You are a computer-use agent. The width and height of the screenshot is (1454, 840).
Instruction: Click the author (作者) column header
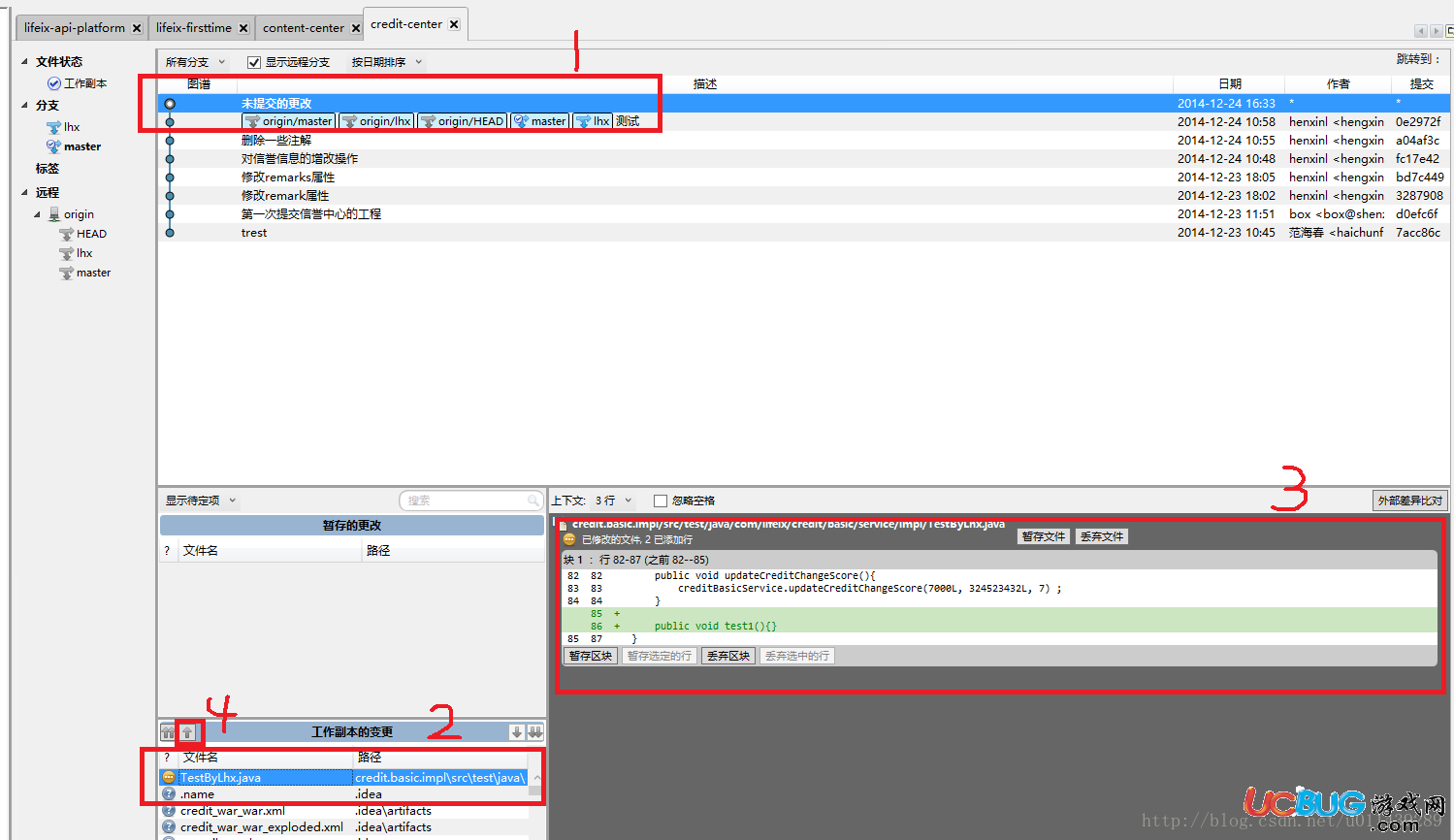pyautogui.click(x=1339, y=84)
